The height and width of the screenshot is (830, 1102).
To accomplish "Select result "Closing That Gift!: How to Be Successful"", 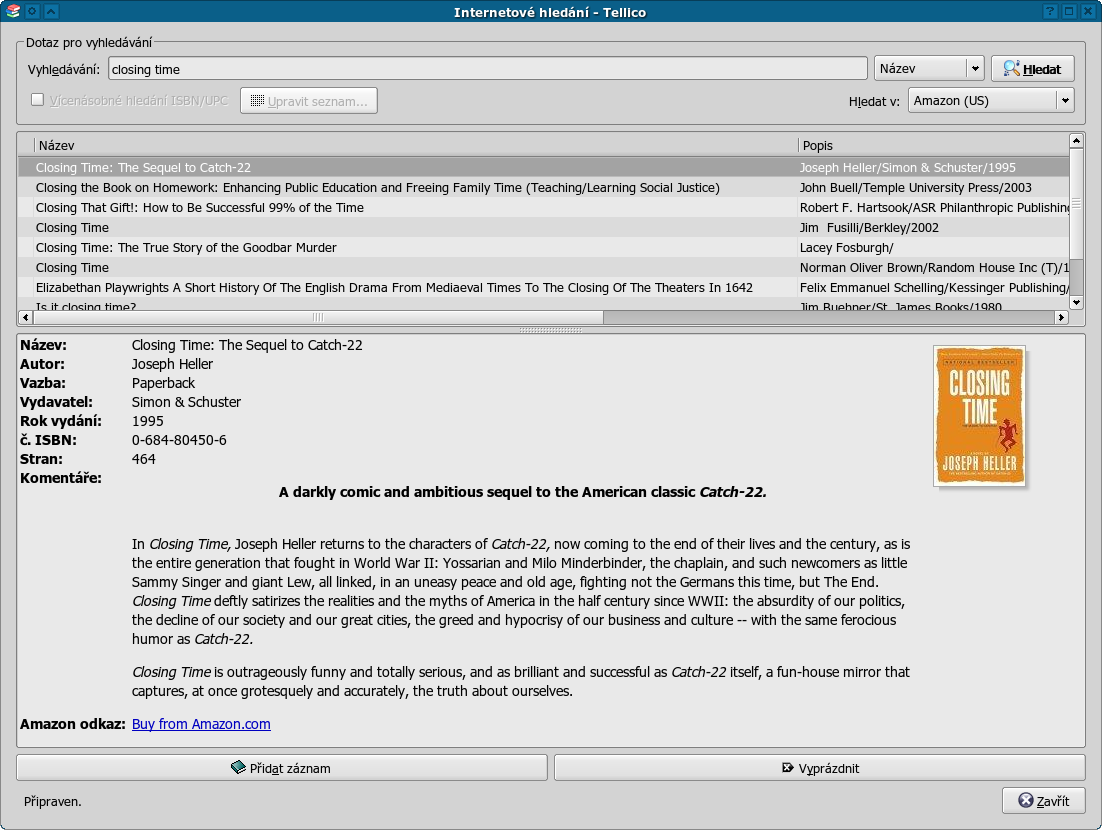I will click(x=543, y=207).
